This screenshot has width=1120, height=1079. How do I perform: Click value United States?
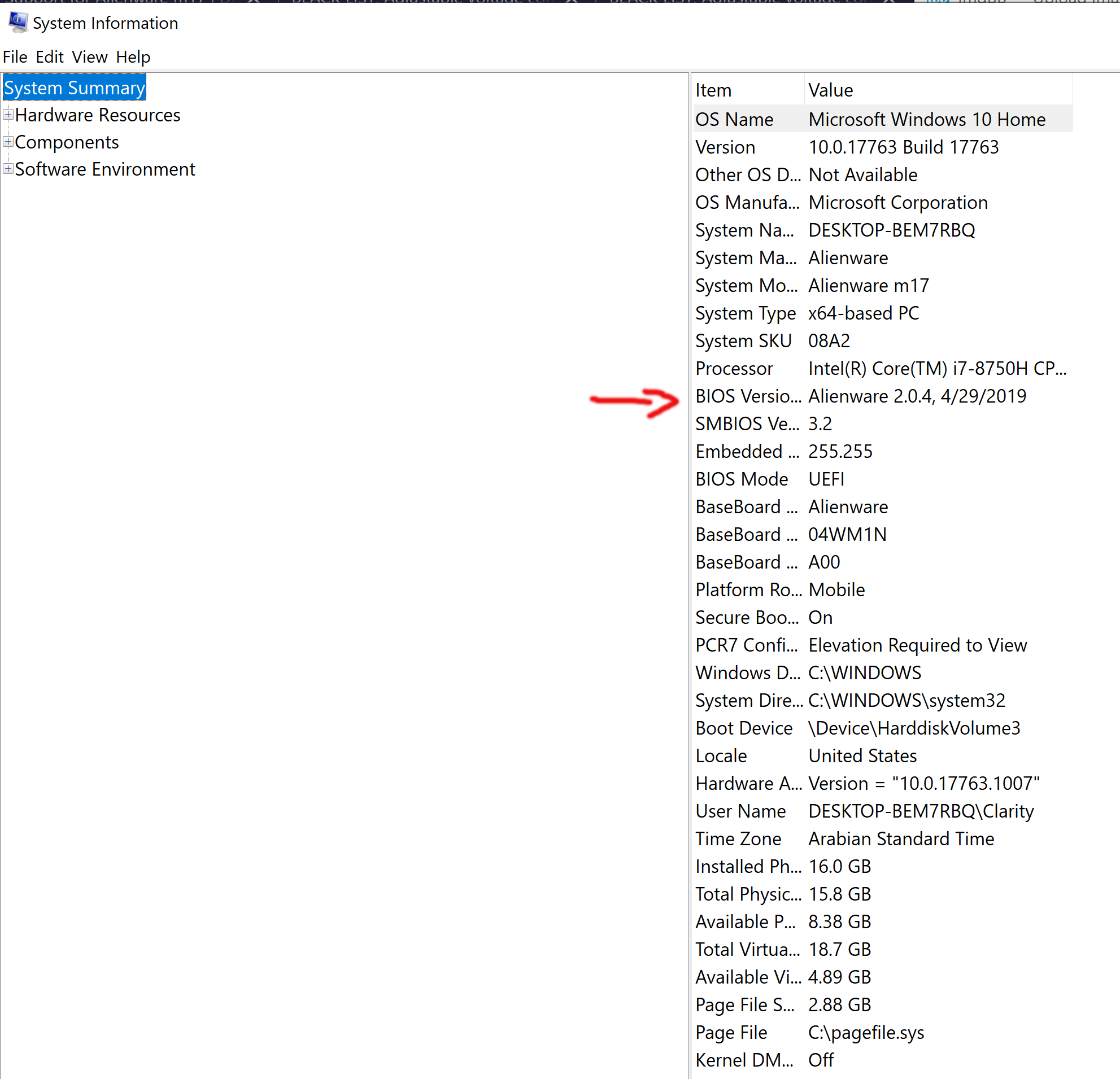pyautogui.click(x=863, y=756)
